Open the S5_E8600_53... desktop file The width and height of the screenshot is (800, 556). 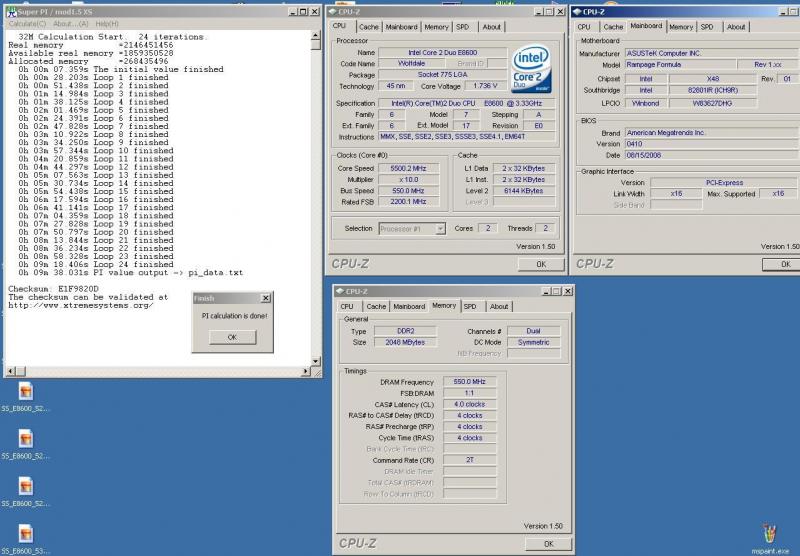coord(26,539)
